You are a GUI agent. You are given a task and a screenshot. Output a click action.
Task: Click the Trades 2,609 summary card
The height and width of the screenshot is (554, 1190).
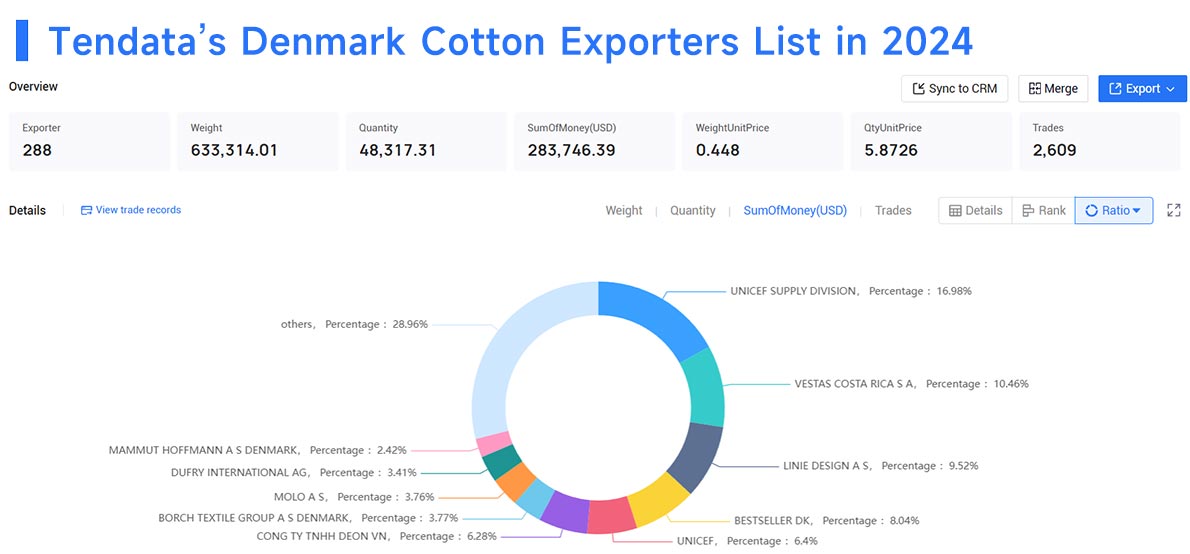click(1100, 141)
